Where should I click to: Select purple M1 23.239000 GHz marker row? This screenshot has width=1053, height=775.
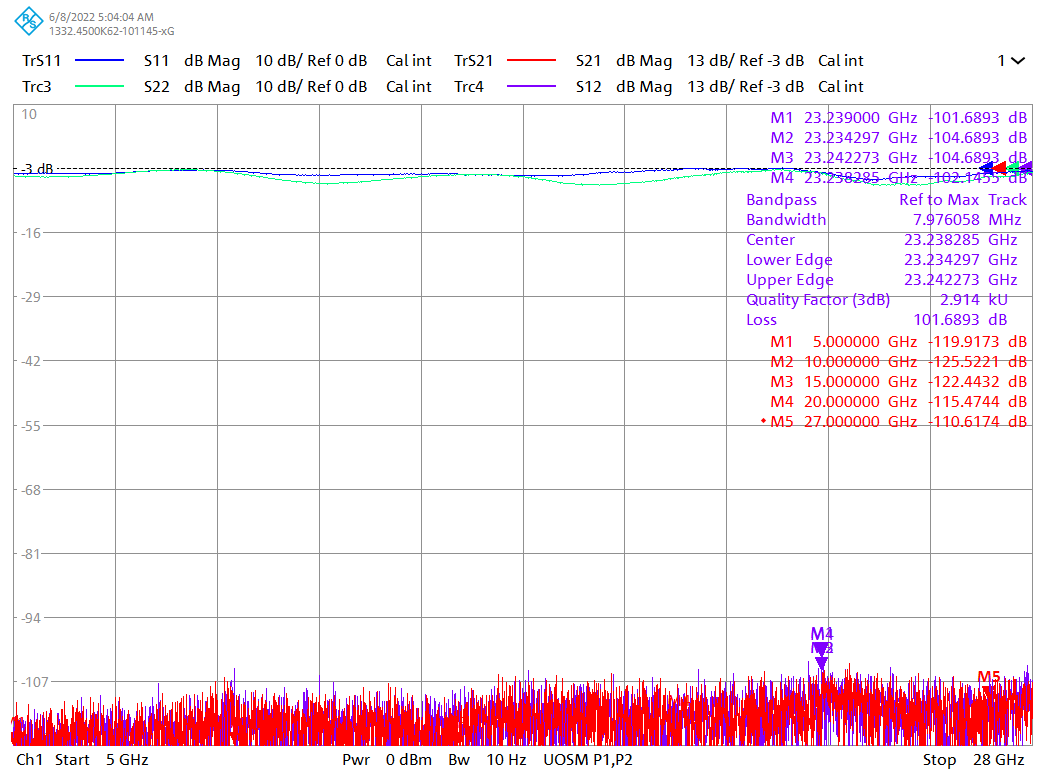click(x=898, y=118)
